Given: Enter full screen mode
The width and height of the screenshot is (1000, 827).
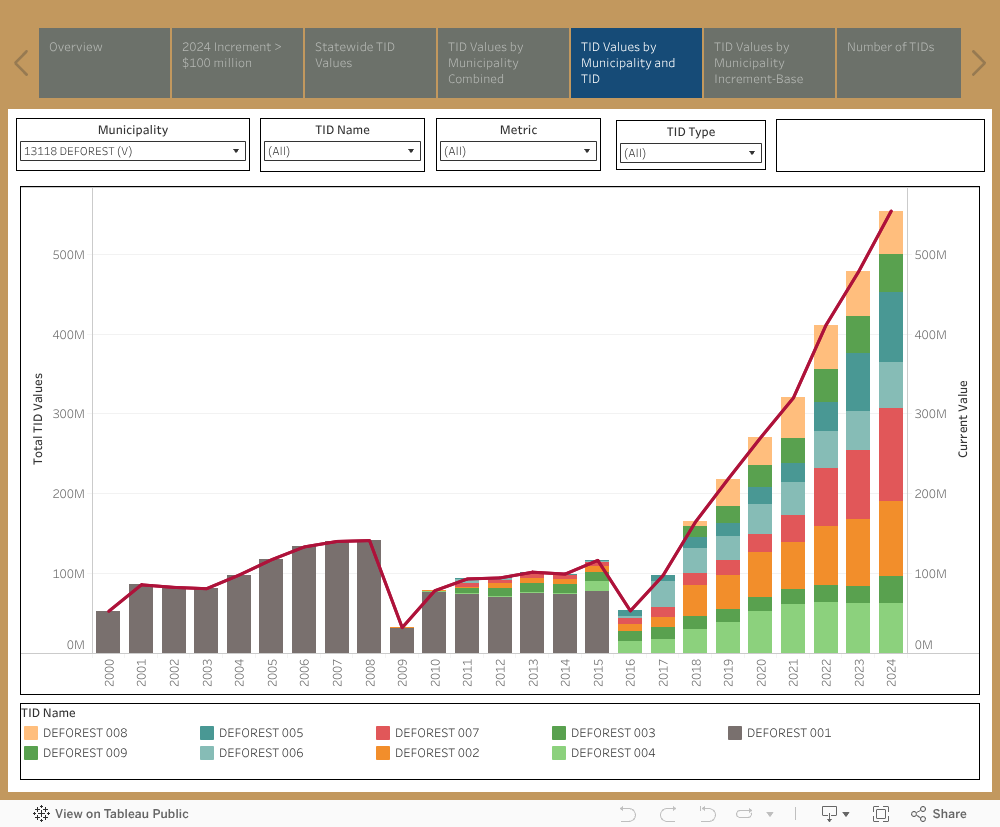Looking at the screenshot, I should [881, 814].
